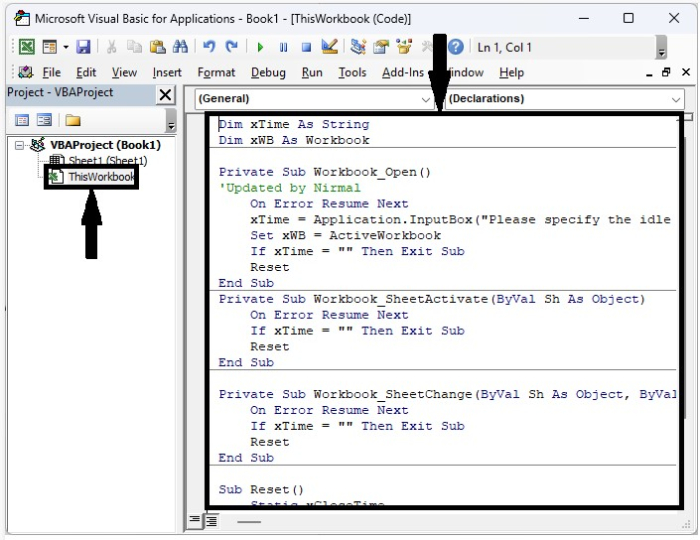Click the View Object icon in Project pane
This screenshot has width=700, height=540.
point(44,120)
